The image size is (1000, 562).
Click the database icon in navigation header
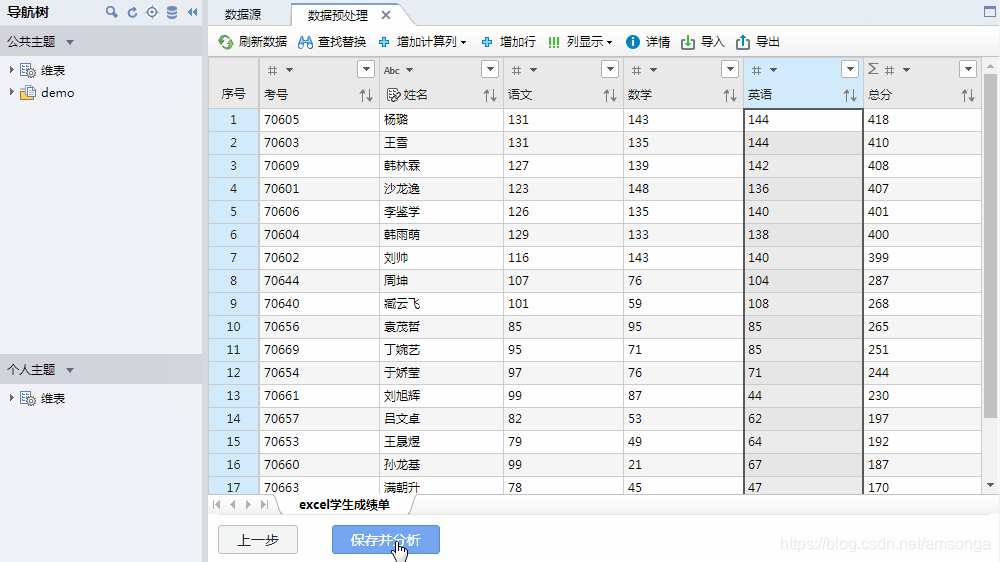pos(172,12)
